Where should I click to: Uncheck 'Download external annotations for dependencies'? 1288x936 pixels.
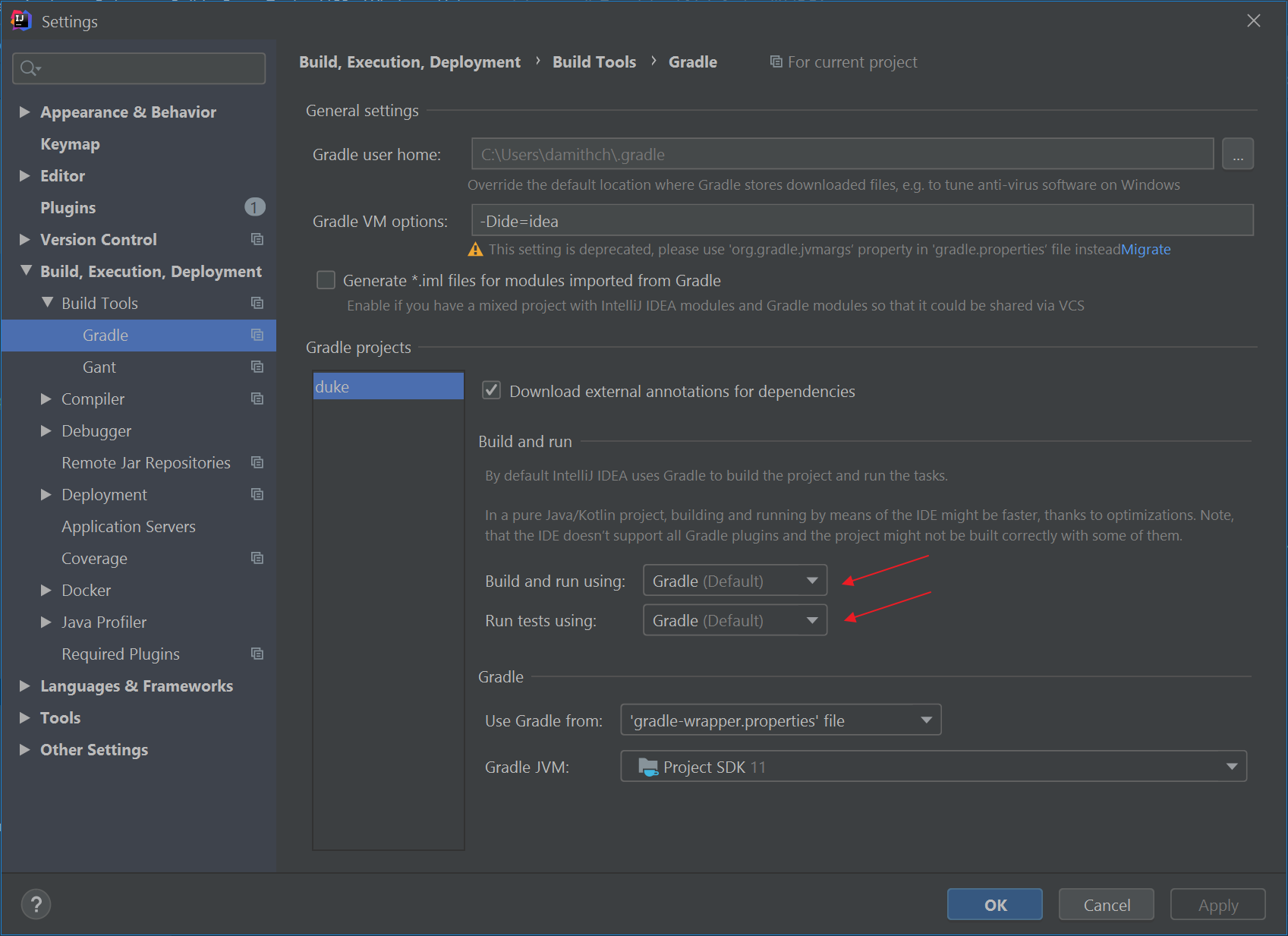point(491,390)
